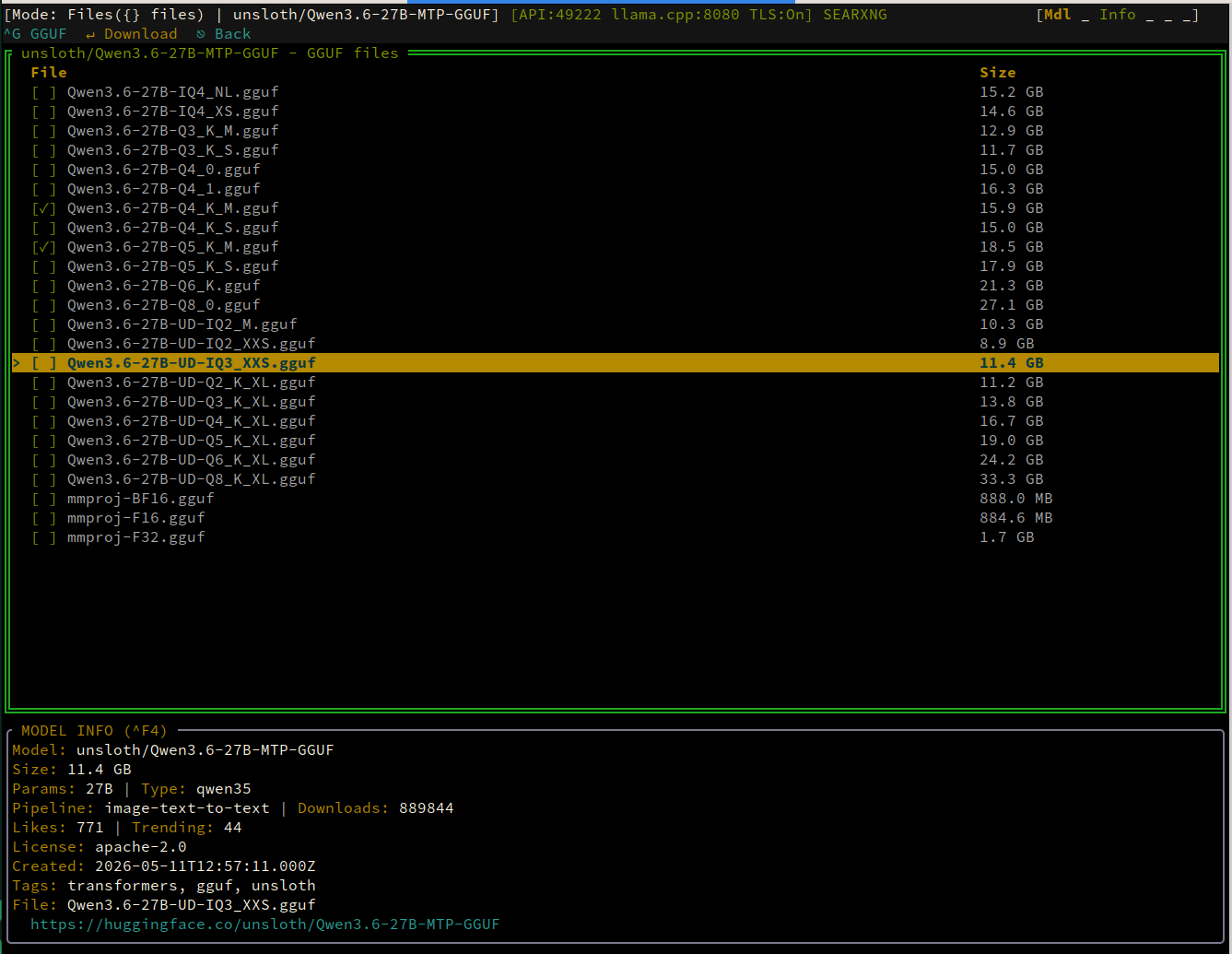The width and height of the screenshot is (1232, 954).
Task: Click the Created timestamp value
Action: (205, 866)
